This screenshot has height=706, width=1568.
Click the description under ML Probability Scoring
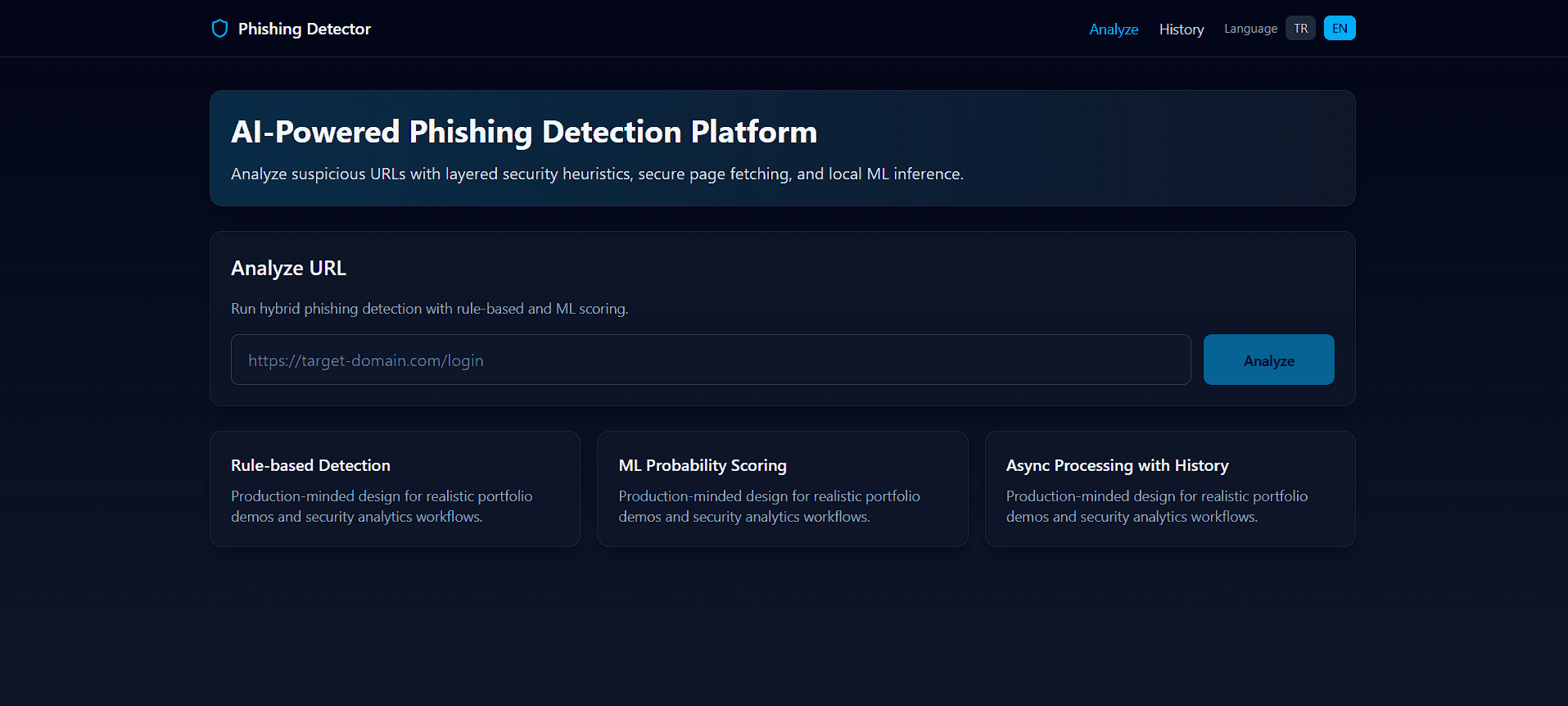click(769, 506)
